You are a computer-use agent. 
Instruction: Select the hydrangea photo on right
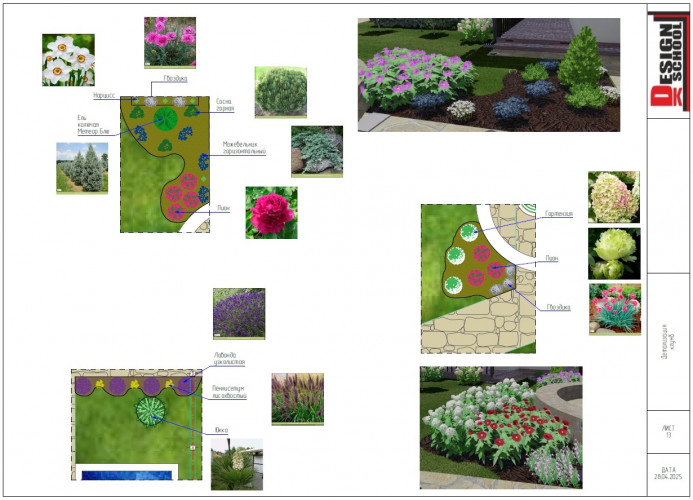[613, 196]
